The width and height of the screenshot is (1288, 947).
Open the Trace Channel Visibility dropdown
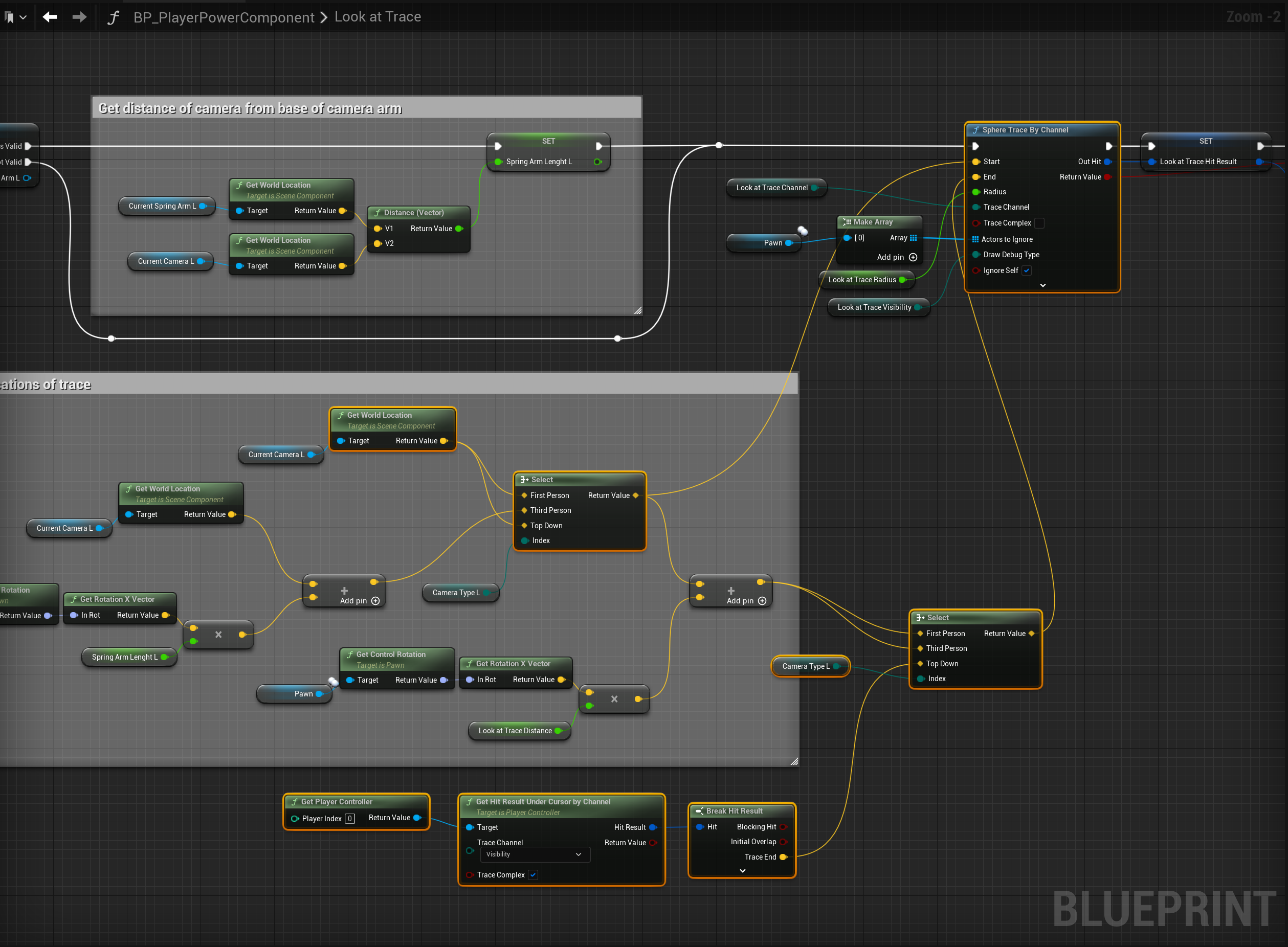click(533, 854)
